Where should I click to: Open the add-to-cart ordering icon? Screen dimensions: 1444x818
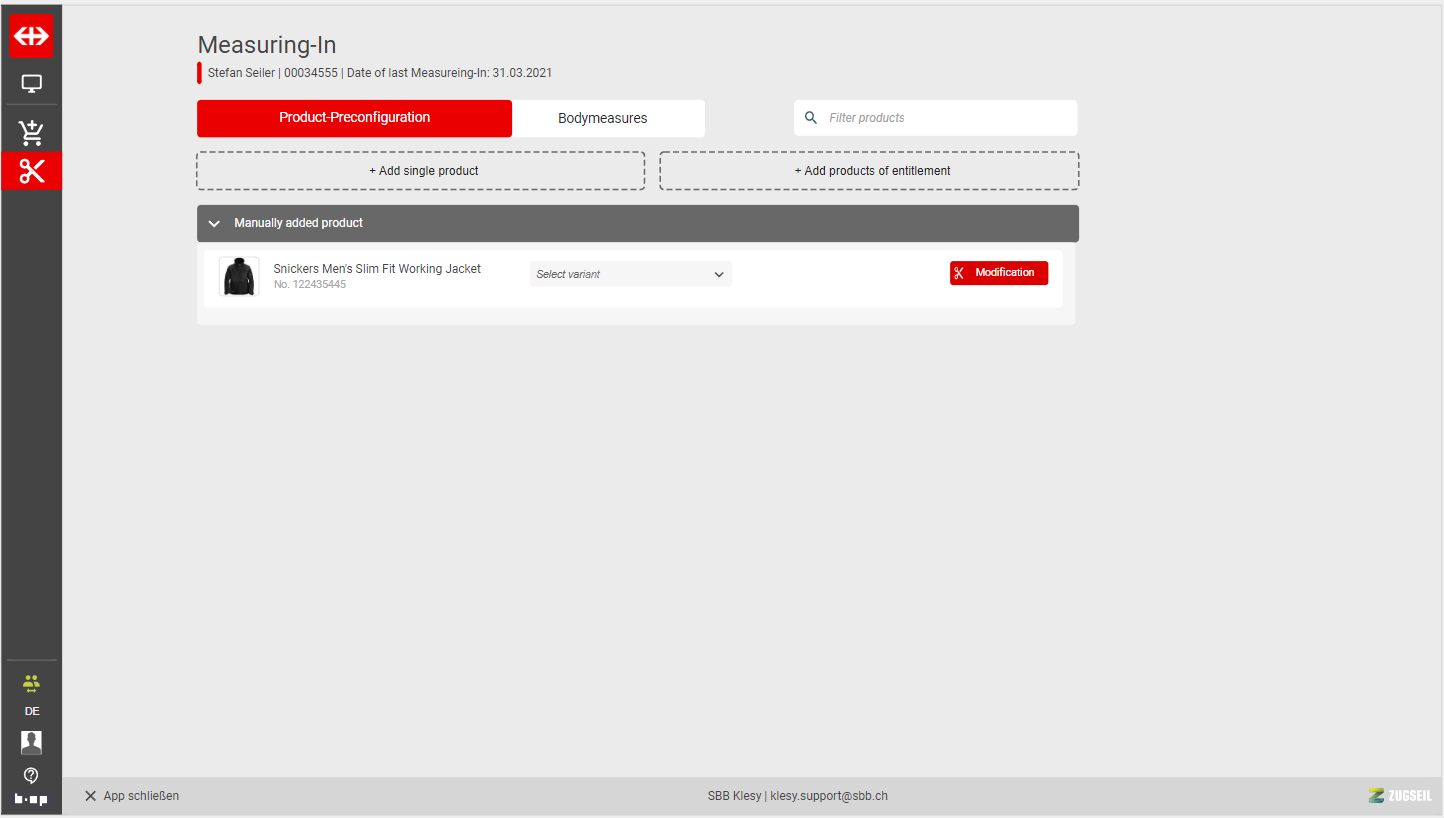click(x=32, y=132)
